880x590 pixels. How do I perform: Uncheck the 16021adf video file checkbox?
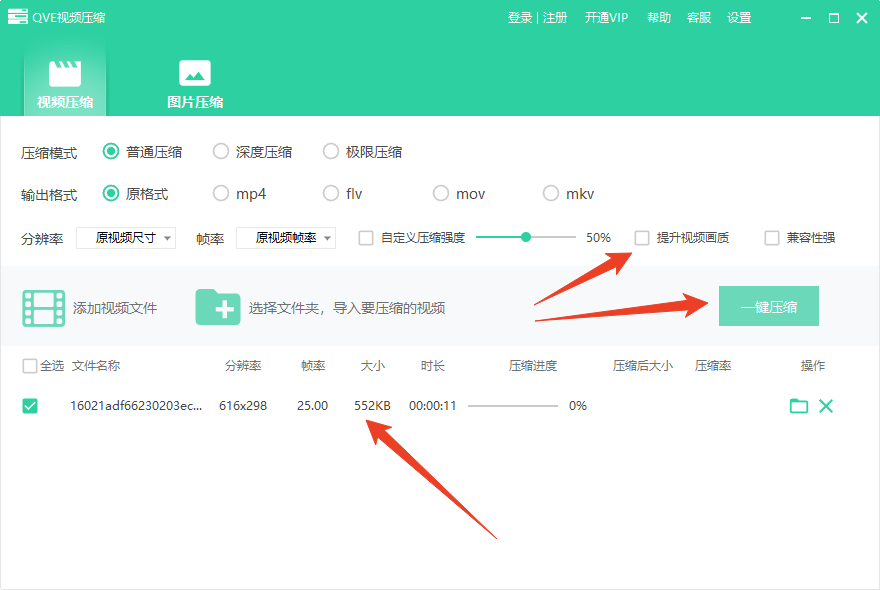pyautogui.click(x=30, y=406)
